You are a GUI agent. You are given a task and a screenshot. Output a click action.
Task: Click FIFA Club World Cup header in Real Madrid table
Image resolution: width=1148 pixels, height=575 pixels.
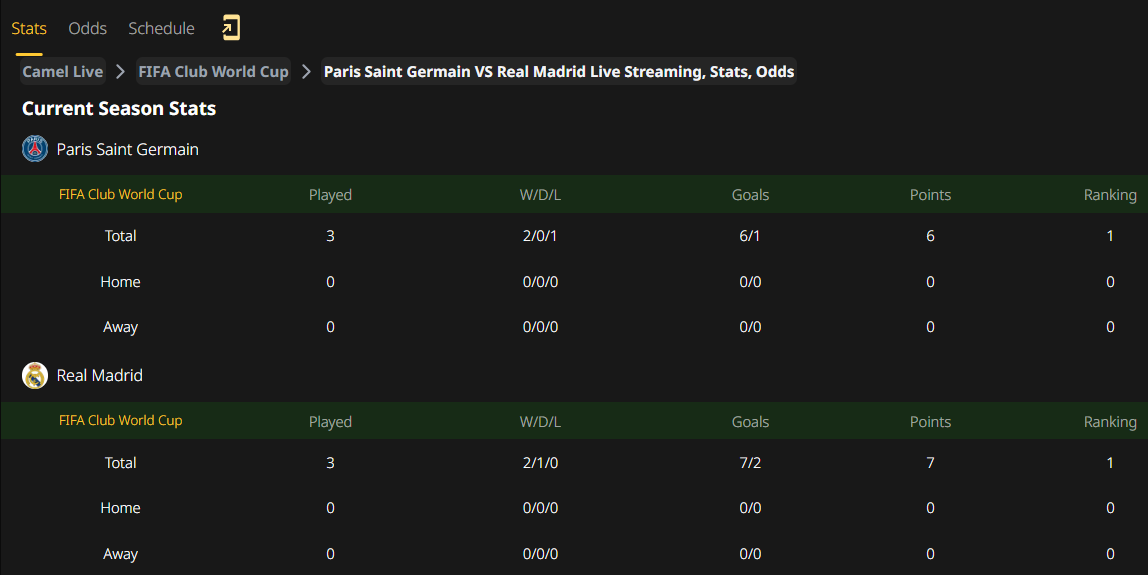121,420
